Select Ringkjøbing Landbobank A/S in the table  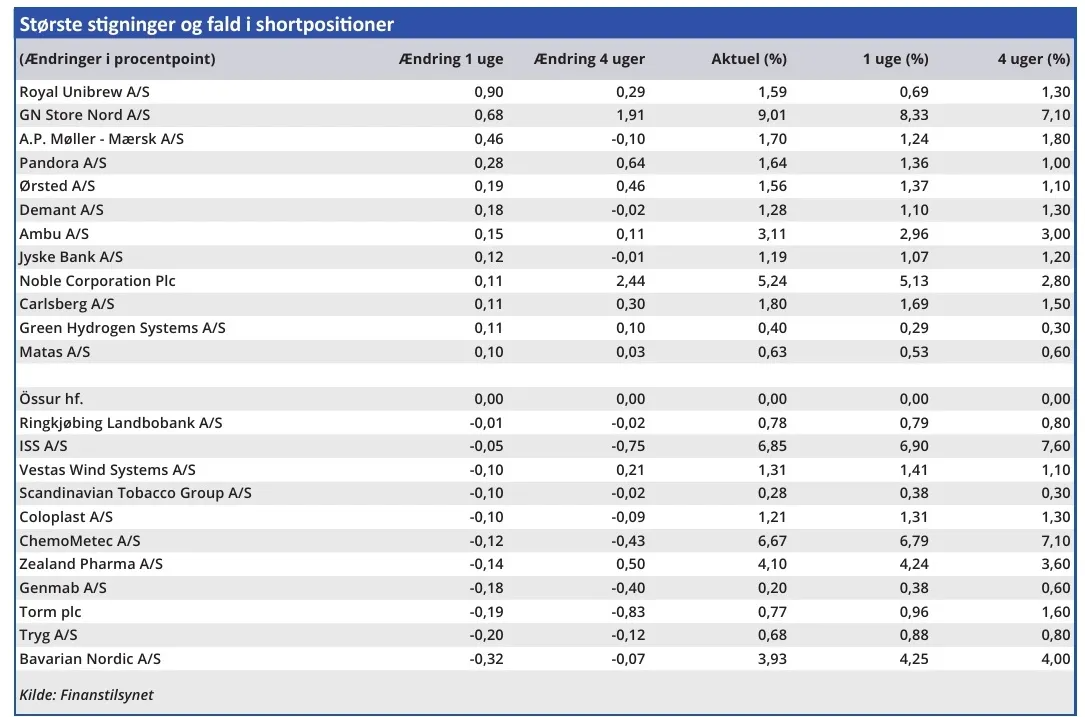pos(121,423)
